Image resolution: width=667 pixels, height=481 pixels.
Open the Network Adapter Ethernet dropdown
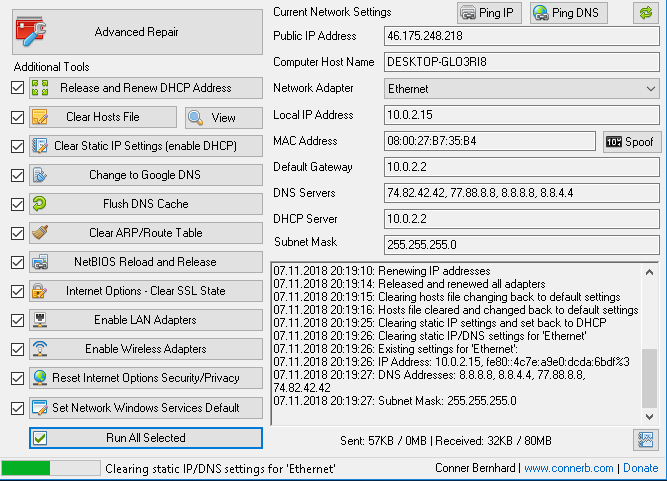pos(522,88)
